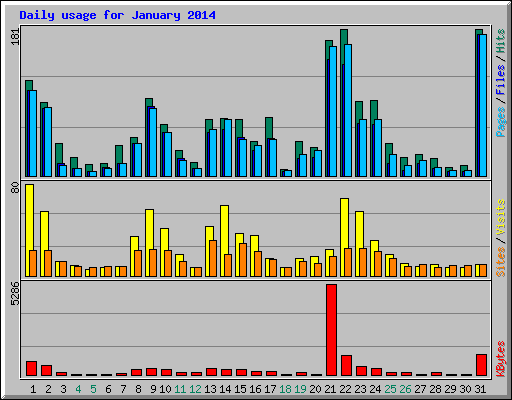The width and height of the screenshot is (512, 400).
Task: Click the Sites legend label
Action: coord(501,262)
